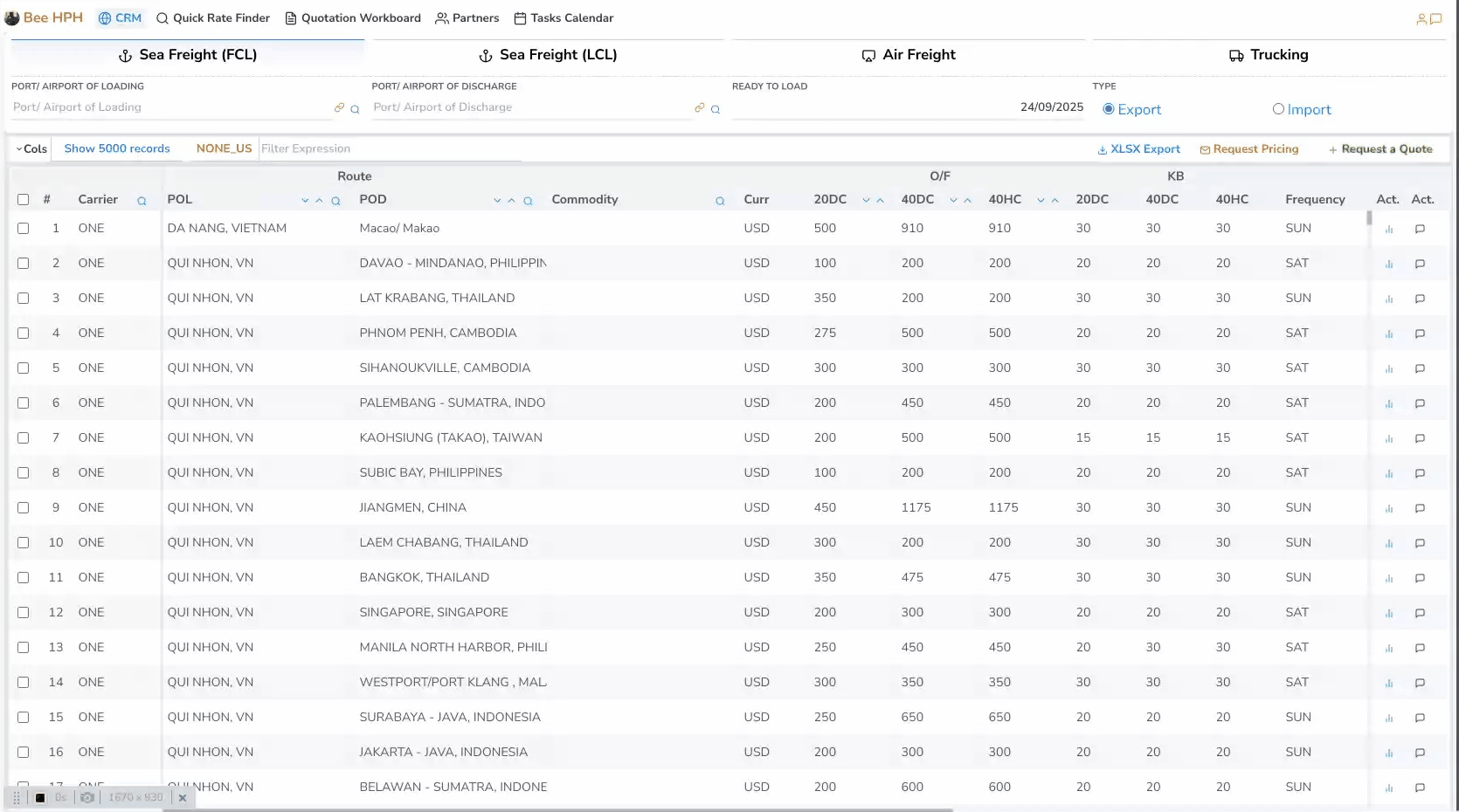The height and width of the screenshot is (812, 1459).
Task: Click Request a Quote button
Action: tap(1379, 149)
